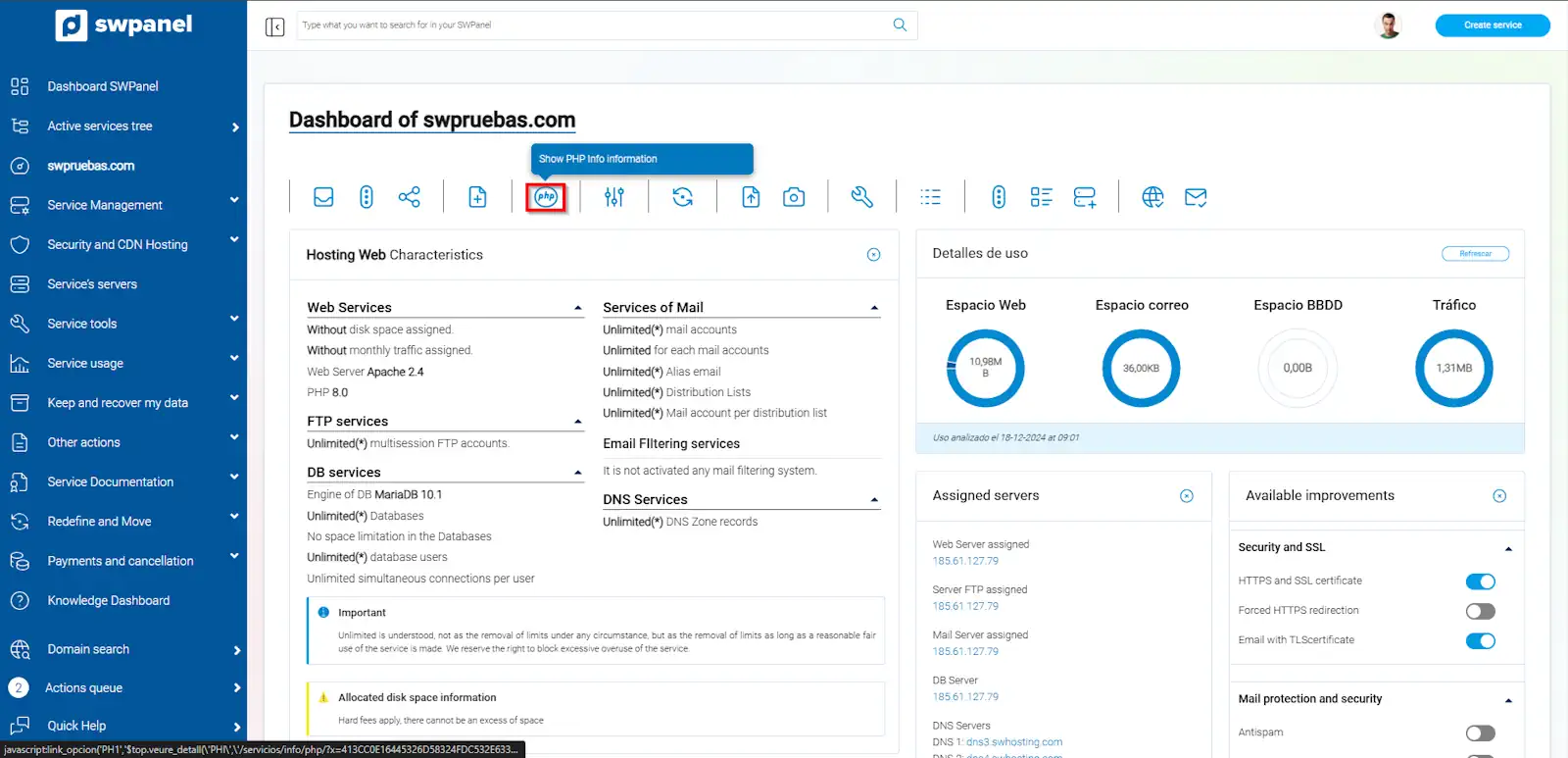Click the Actions queue badge showing 2
Image resolution: width=1568 pixels, height=758 pixels.
(19, 687)
